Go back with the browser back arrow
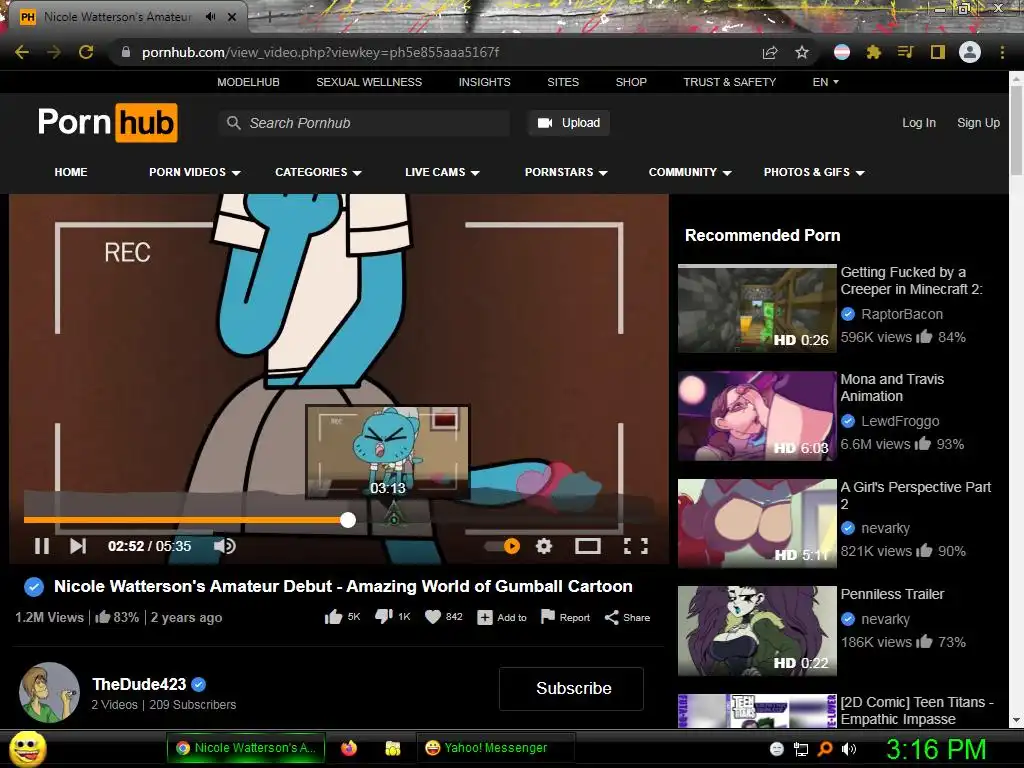Viewport: 1024px width, 768px height. [22, 52]
